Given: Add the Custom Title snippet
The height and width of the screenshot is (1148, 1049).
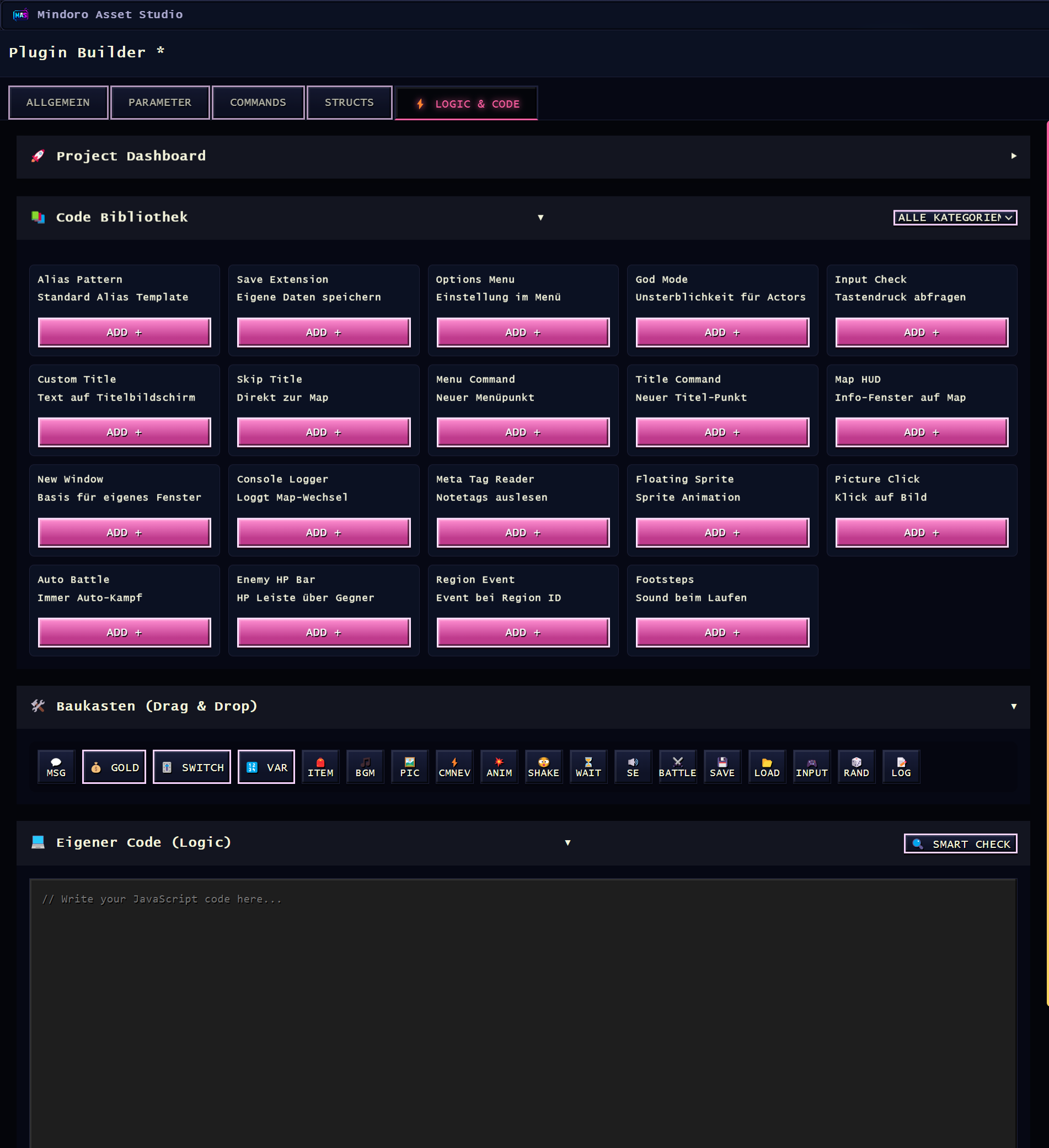Looking at the screenshot, I should click(x=125, y=432).
